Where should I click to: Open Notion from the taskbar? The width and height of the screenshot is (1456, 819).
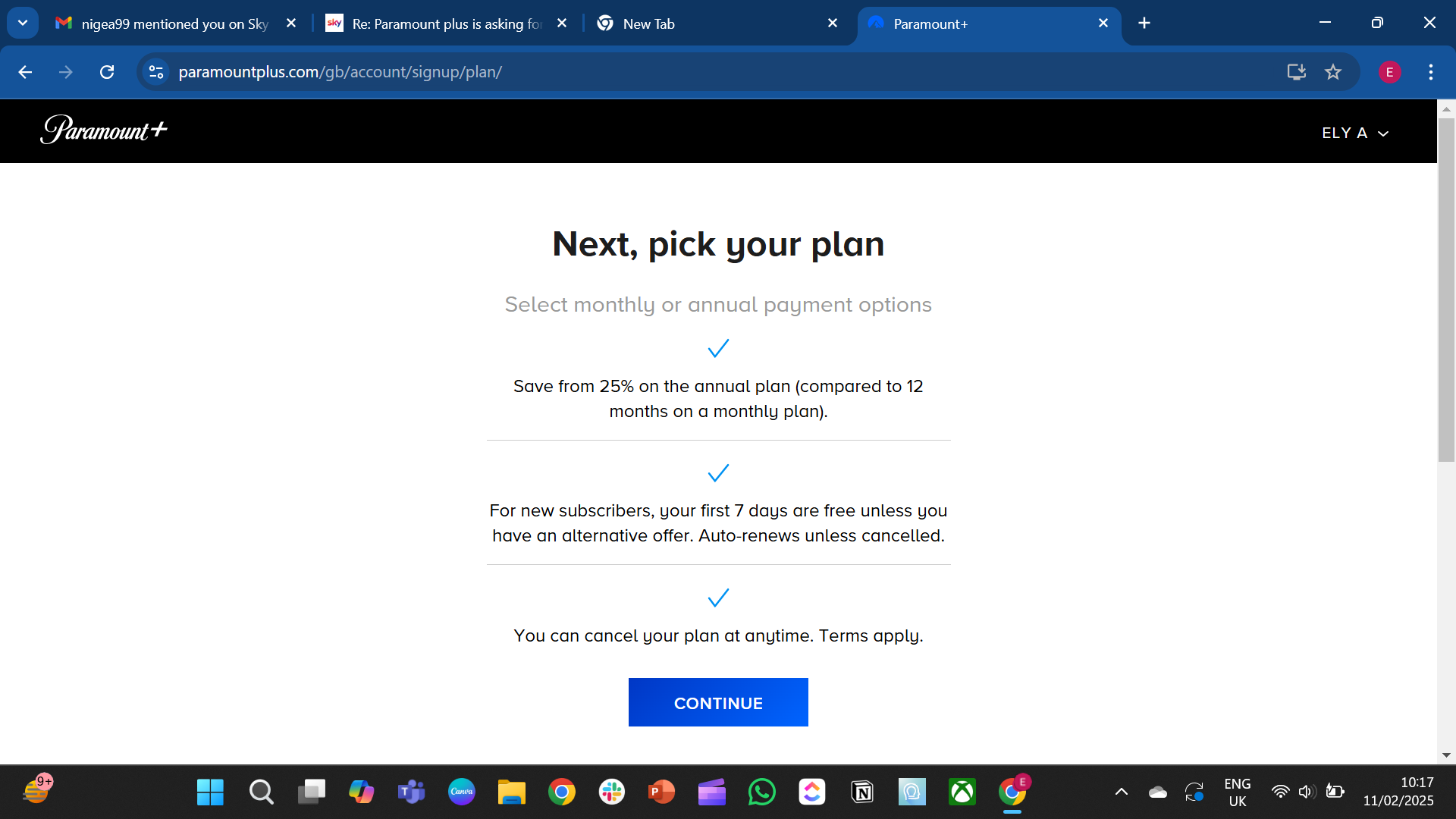click(x=862, y=792)
